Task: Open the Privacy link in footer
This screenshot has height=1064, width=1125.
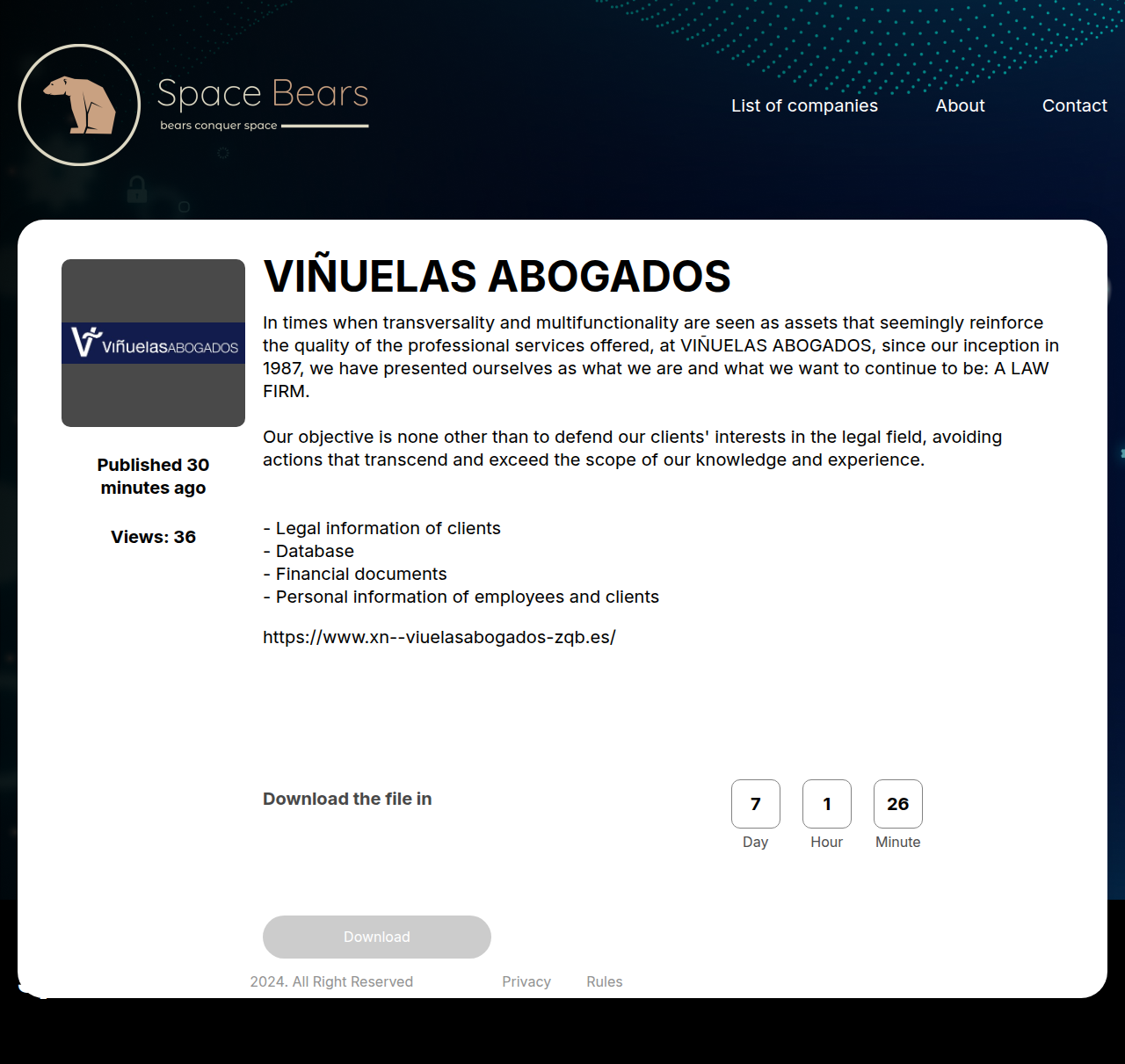Action: pos(526,981)
